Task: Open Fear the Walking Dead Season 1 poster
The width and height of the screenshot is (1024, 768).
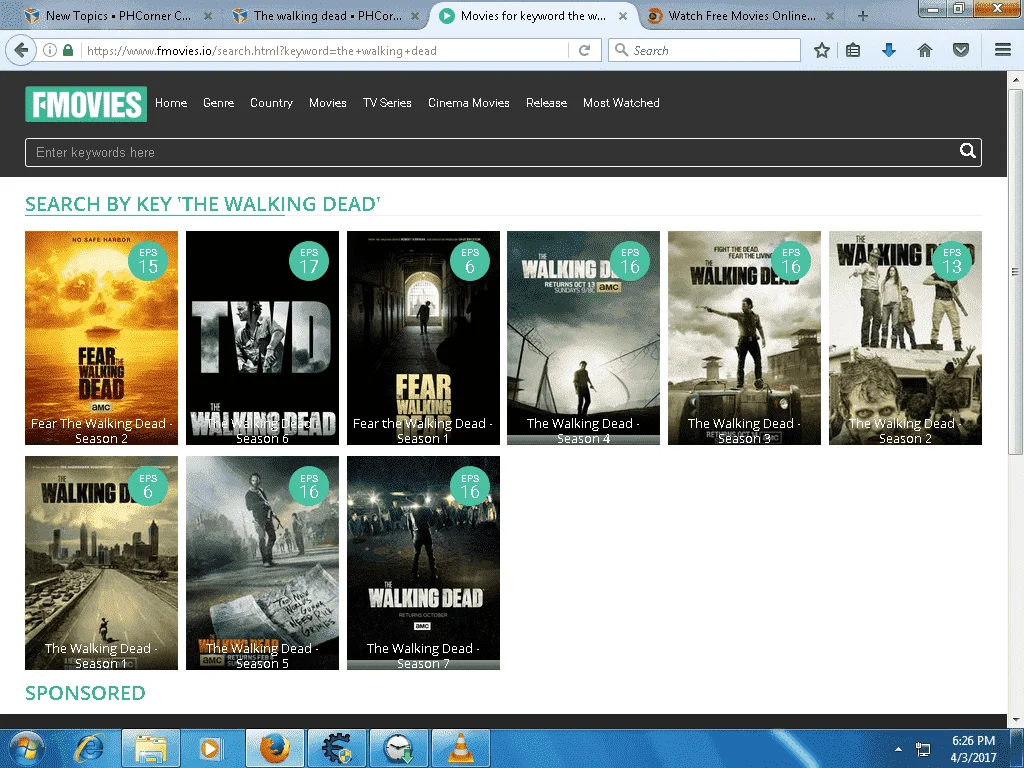Action: tap(423, 338)
